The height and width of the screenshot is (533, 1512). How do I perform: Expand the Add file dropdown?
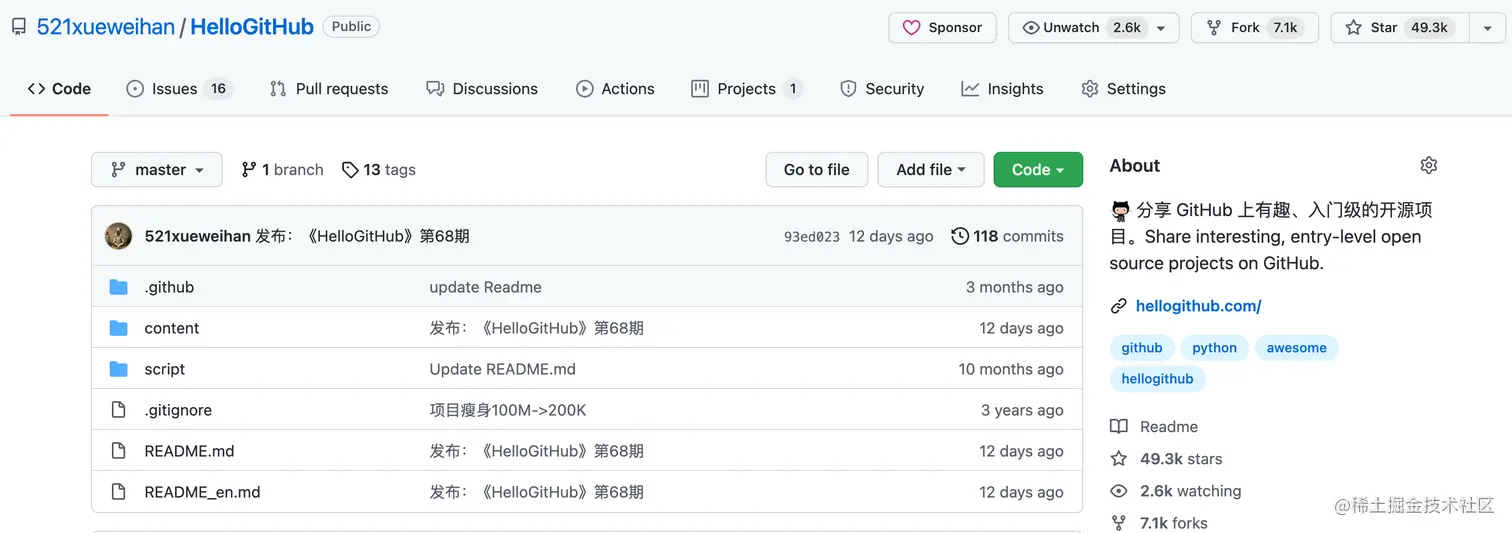tap(930, 170)
